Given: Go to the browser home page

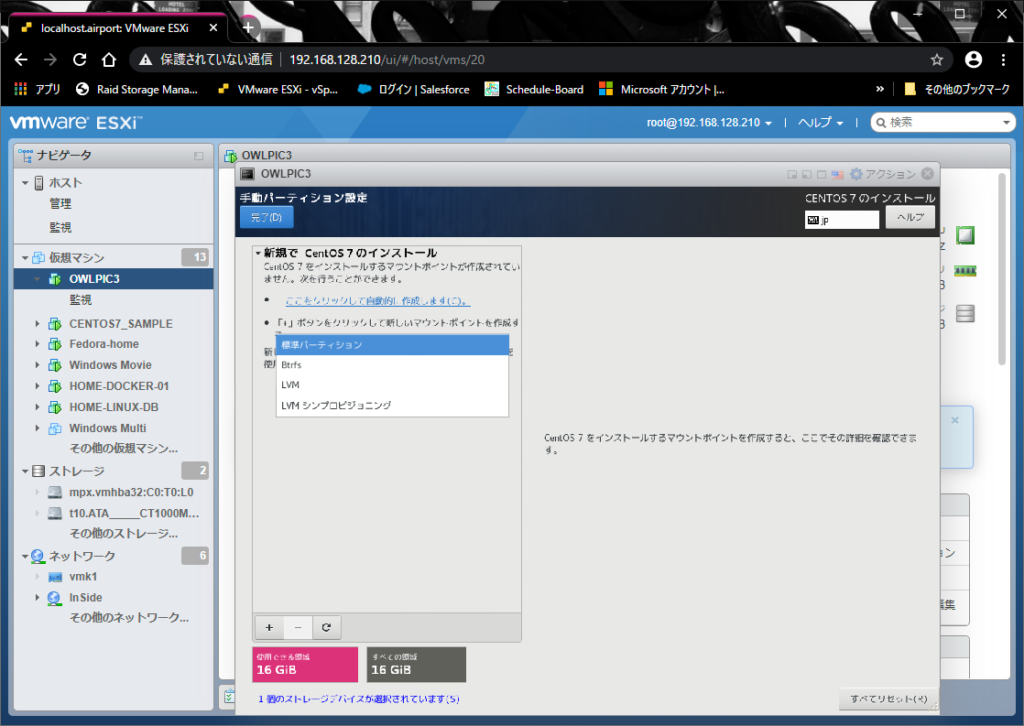Looking at the screenshot, I should [109, 60].
